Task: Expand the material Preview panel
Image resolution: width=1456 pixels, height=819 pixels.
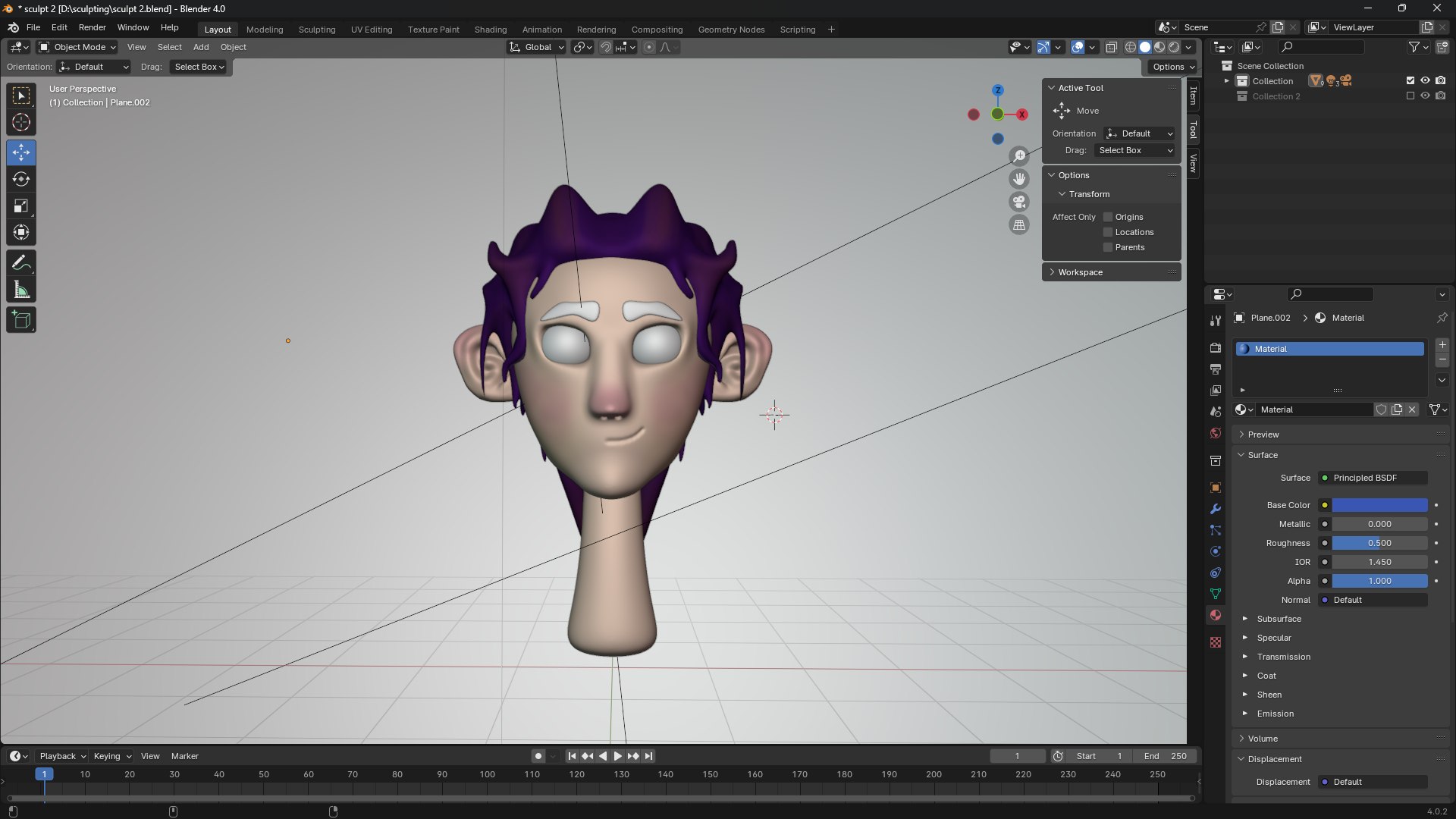Action: coord(1341,435)
